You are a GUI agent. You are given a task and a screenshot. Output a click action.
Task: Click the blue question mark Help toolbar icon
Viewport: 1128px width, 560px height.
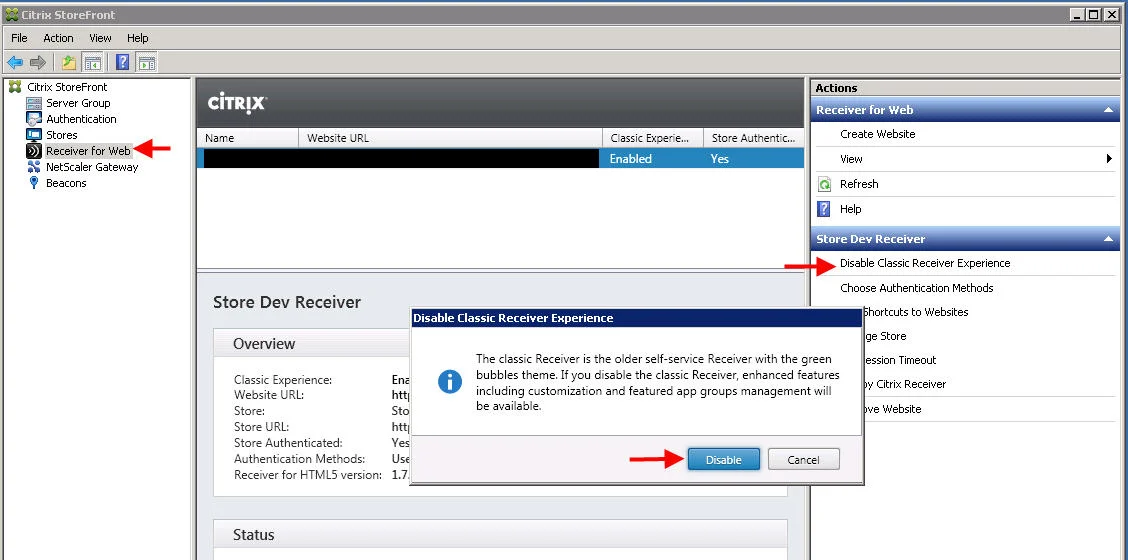[x=122, y=63]
